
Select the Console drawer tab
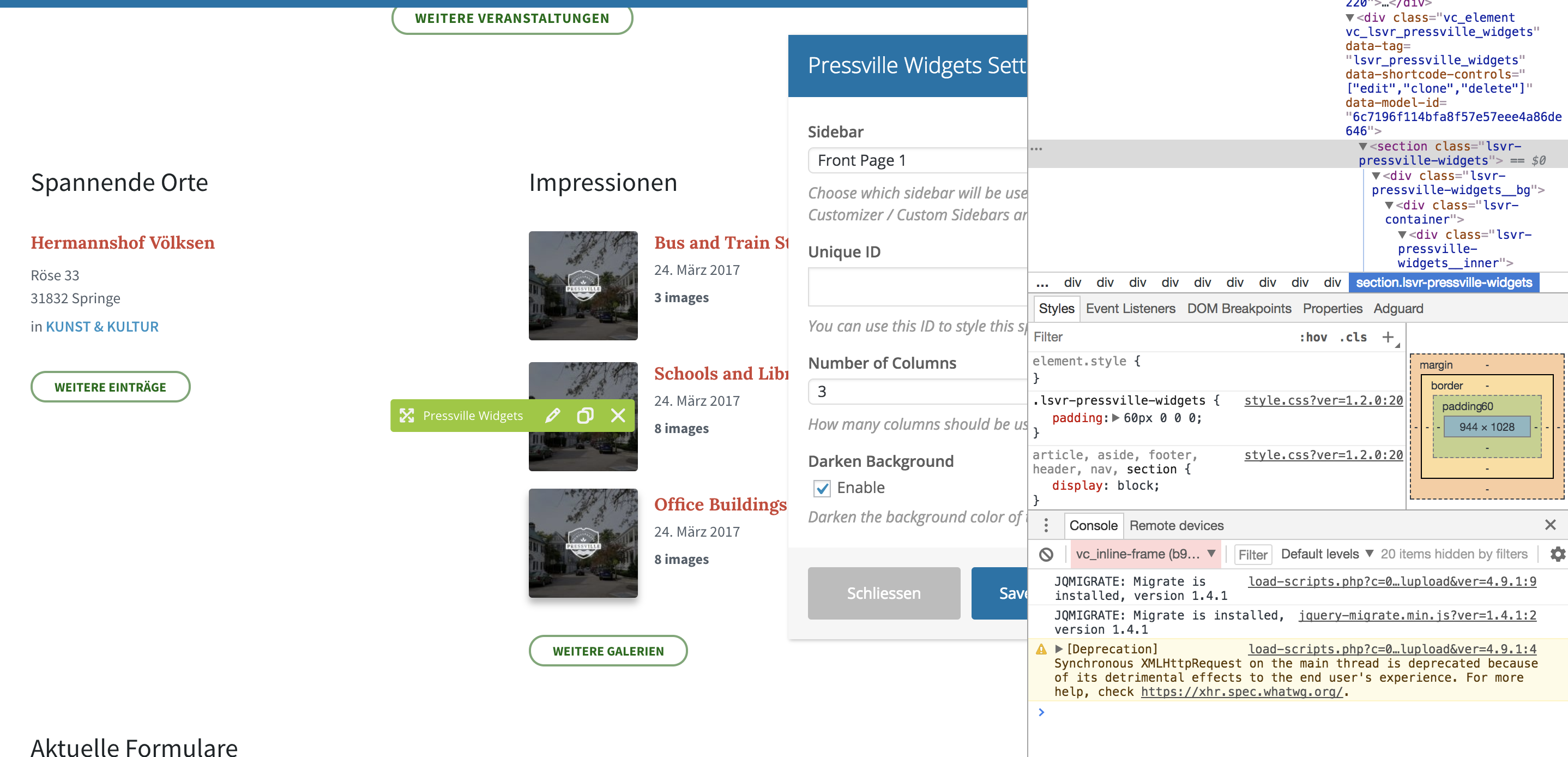click(1093, 526)
